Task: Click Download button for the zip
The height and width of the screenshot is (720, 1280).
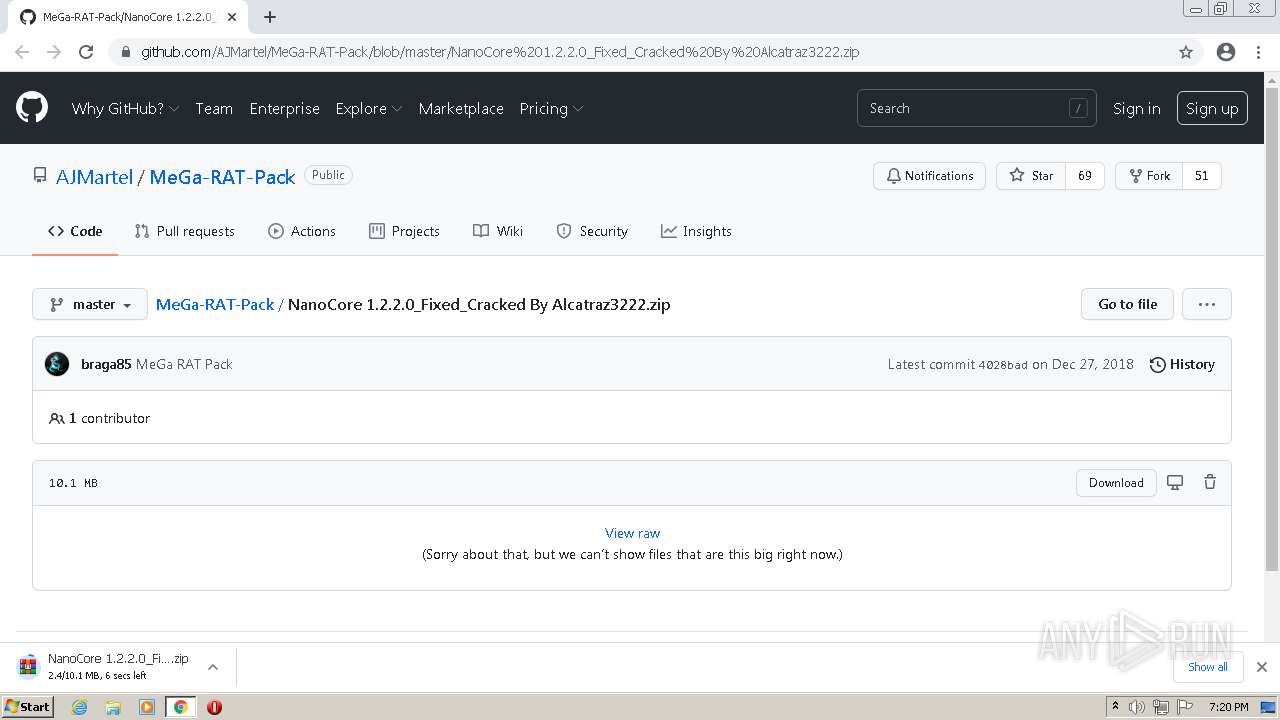Action: pyautogui.click(x=1116, y=482)
